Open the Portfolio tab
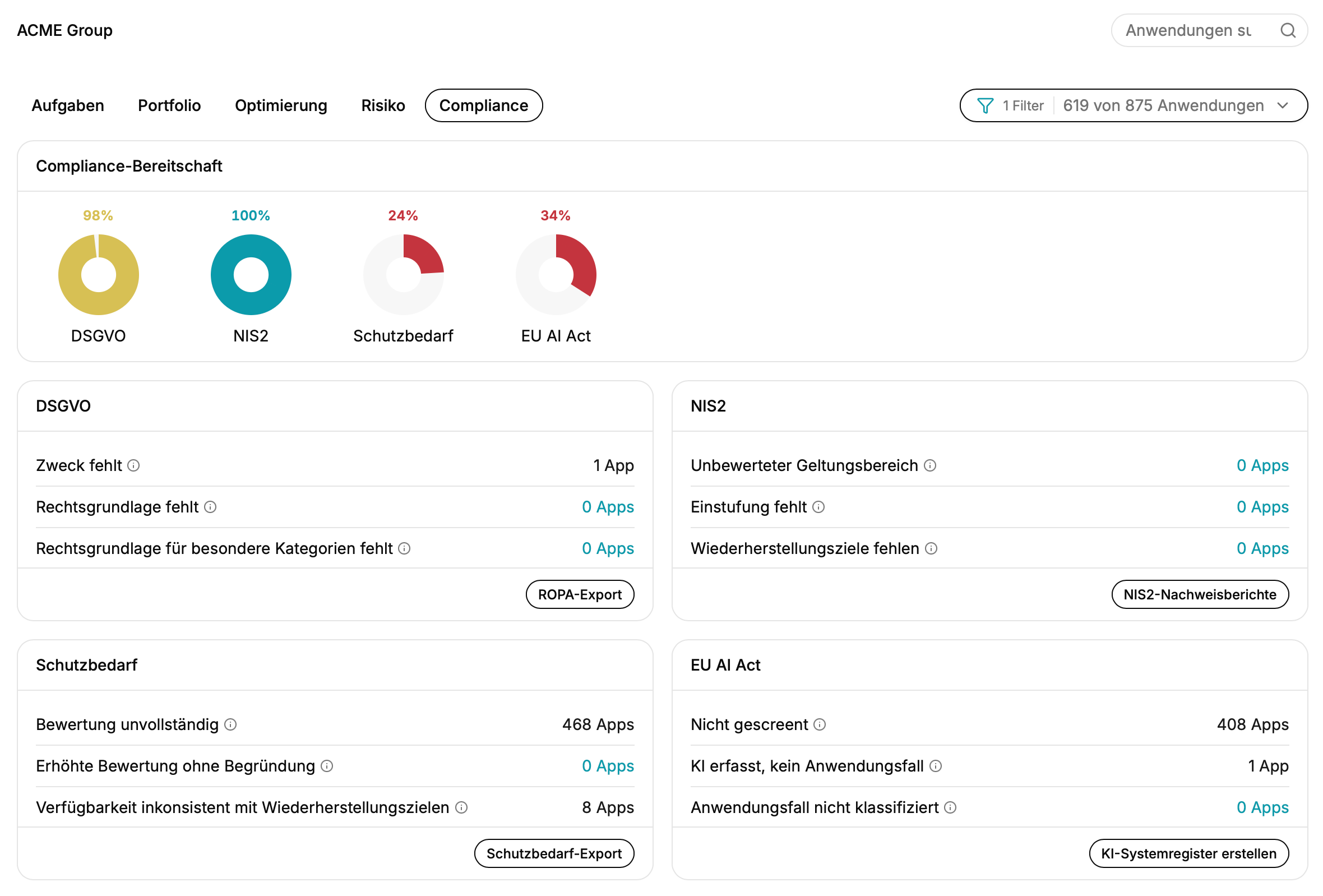The width and height of the screenshot is (1323, 896). (x=169, y=105)
